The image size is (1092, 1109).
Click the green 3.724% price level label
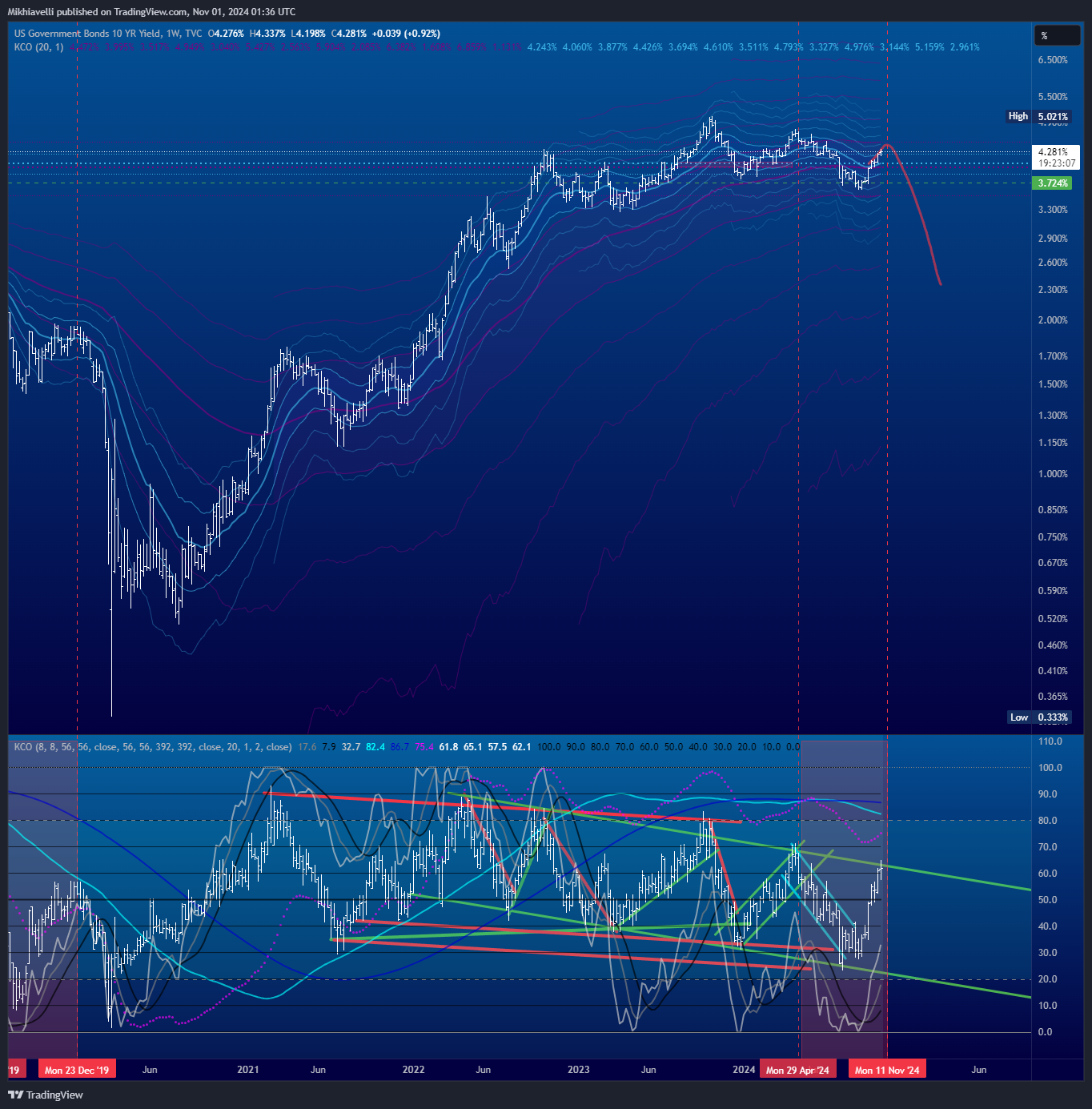point(1053,183)
